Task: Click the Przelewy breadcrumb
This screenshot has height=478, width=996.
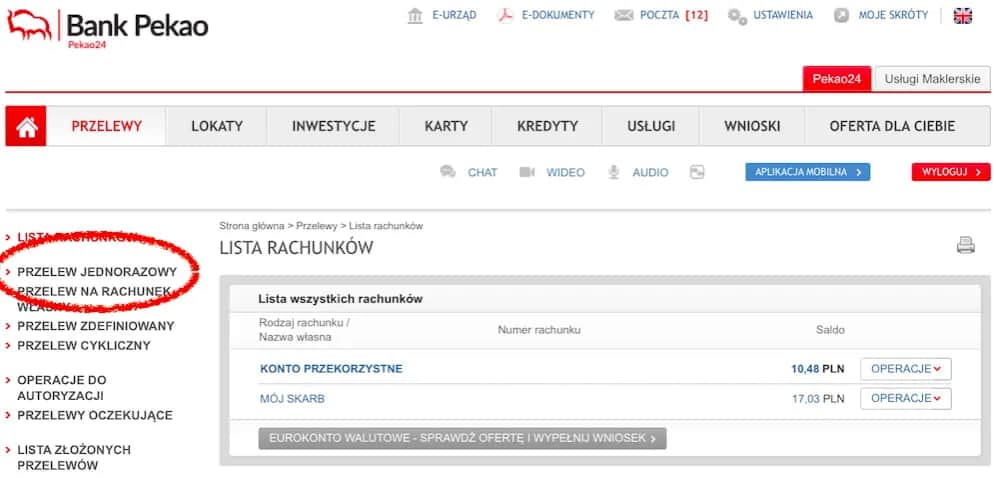Action: click(316, 226)
